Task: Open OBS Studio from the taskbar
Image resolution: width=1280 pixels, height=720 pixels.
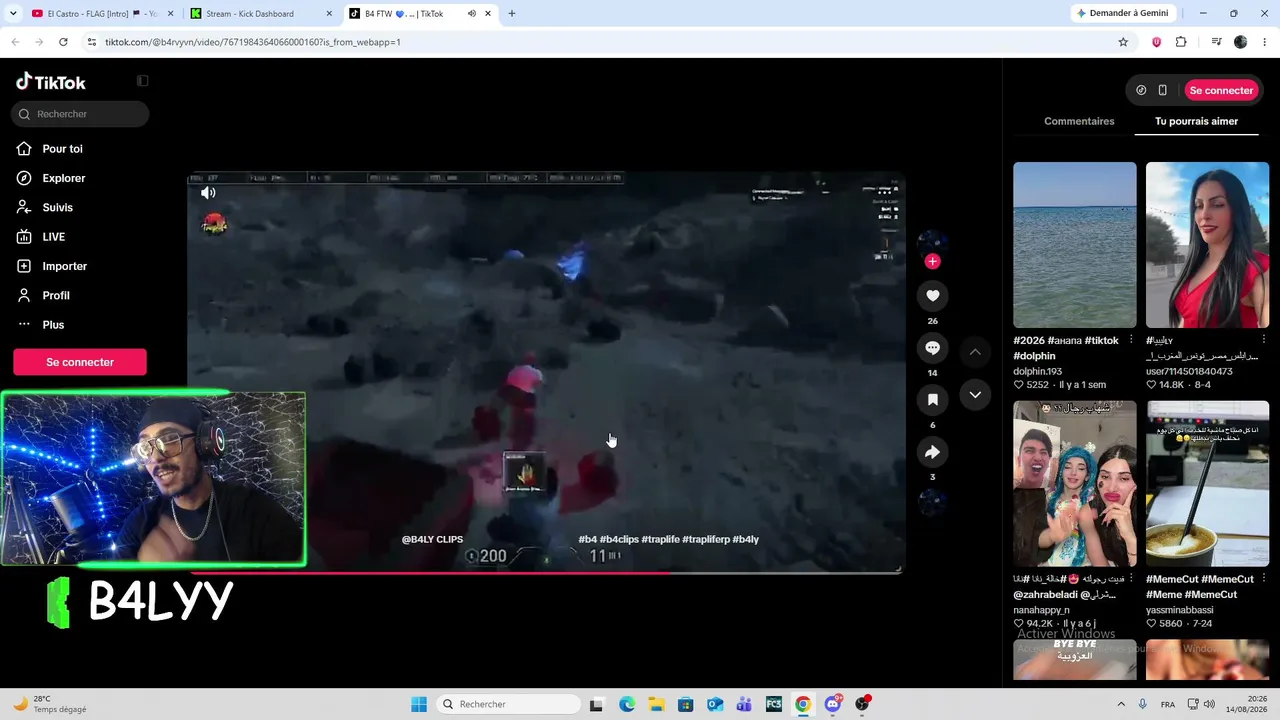Action: click(862, 704)
